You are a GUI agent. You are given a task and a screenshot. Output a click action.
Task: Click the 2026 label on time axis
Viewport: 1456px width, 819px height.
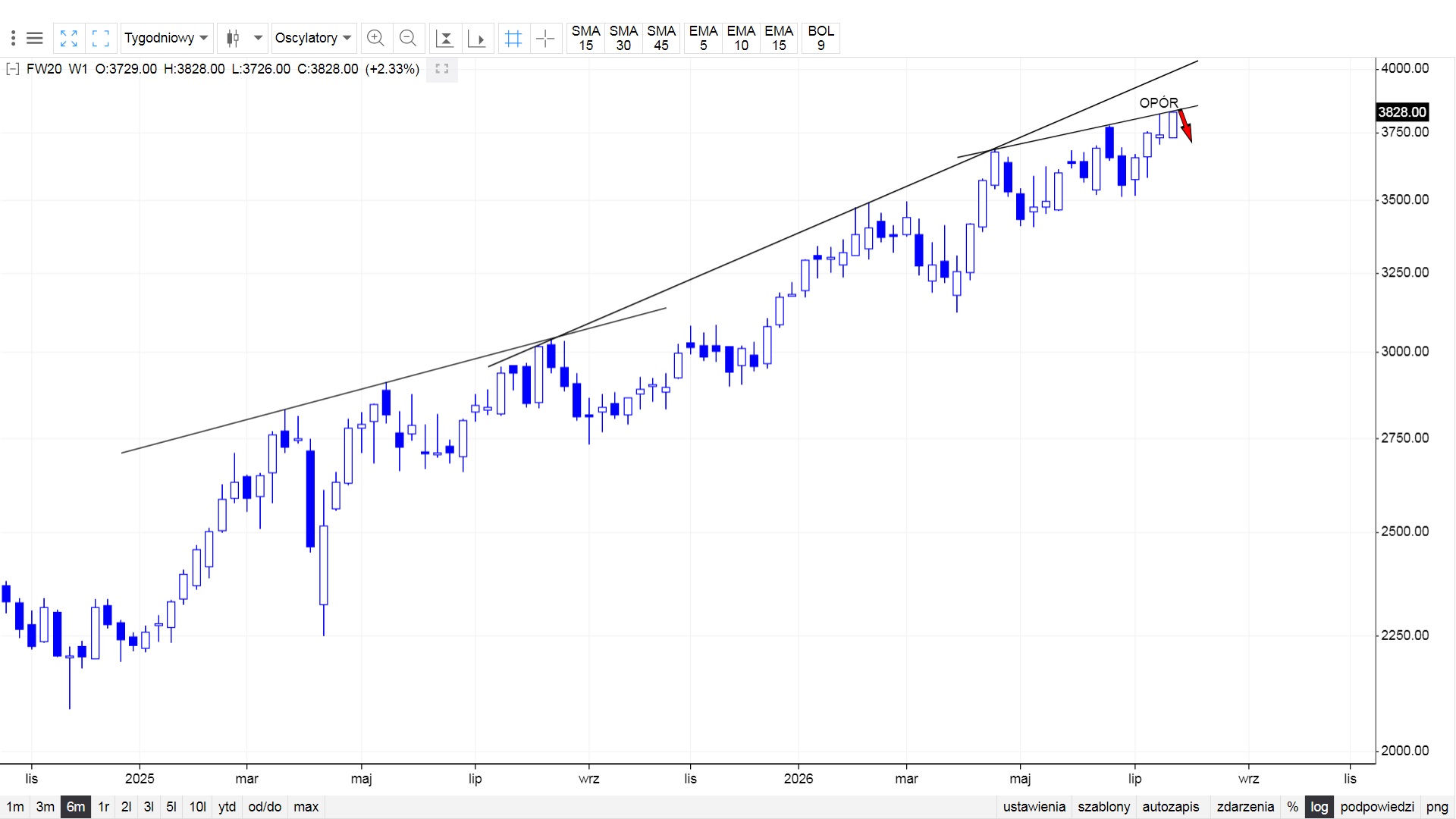[799, 779]
